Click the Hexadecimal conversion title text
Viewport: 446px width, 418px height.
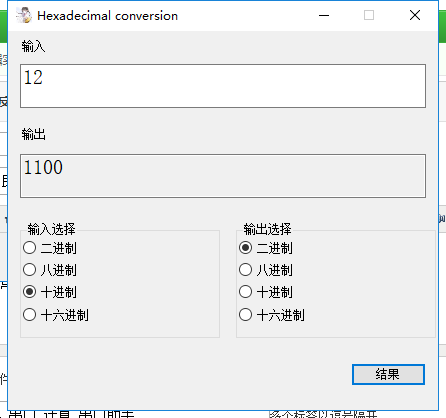click(107, 16)
